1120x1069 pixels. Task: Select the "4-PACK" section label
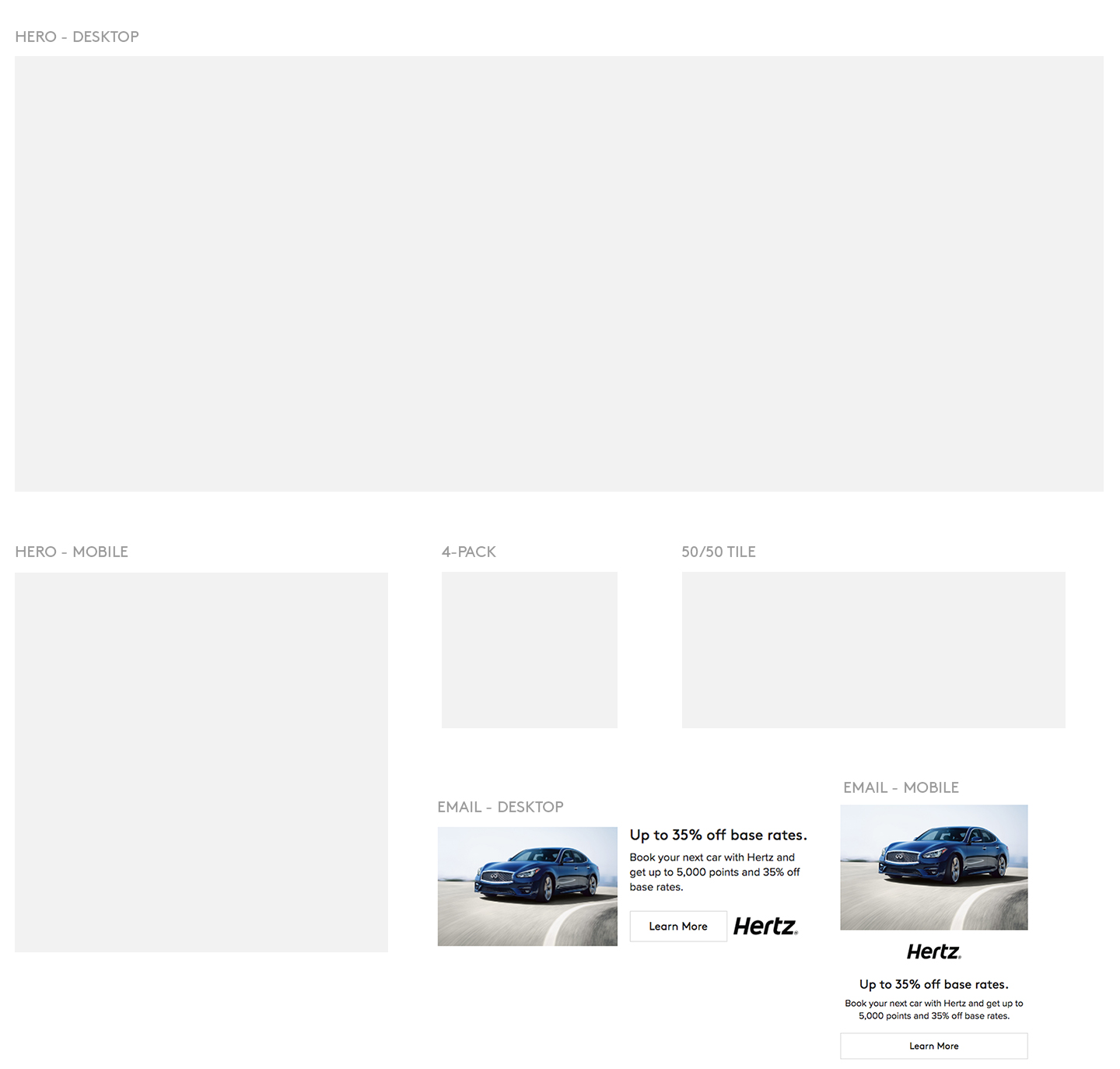click(x=468, y=552)
